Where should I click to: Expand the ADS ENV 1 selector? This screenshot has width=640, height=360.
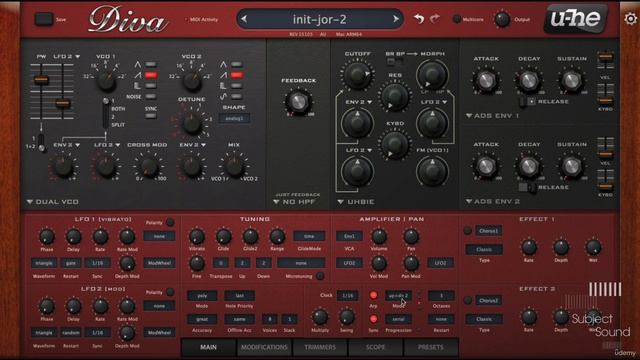[493, 116]
